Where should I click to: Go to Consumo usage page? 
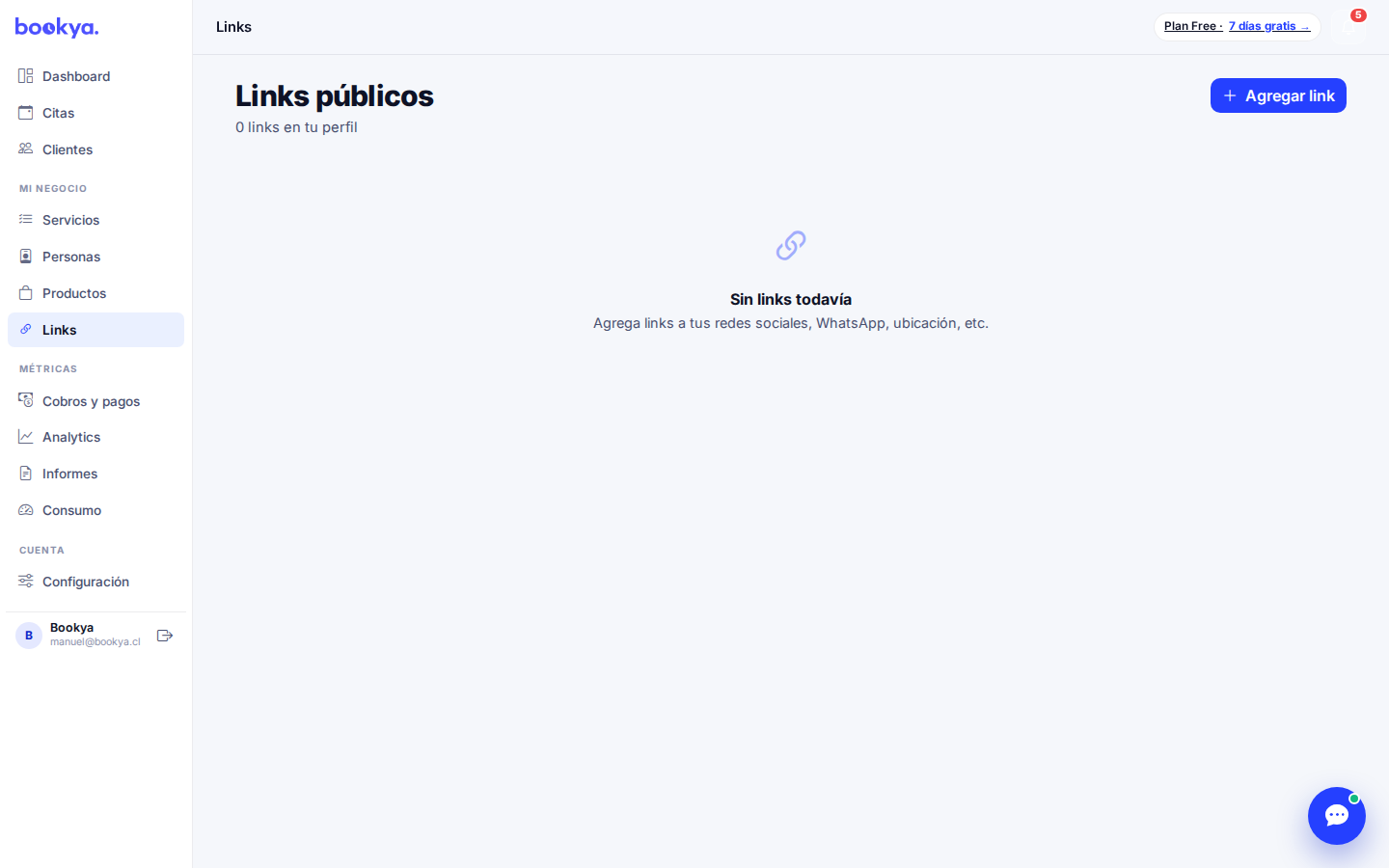pyautogui.click(x=95, y=510)
